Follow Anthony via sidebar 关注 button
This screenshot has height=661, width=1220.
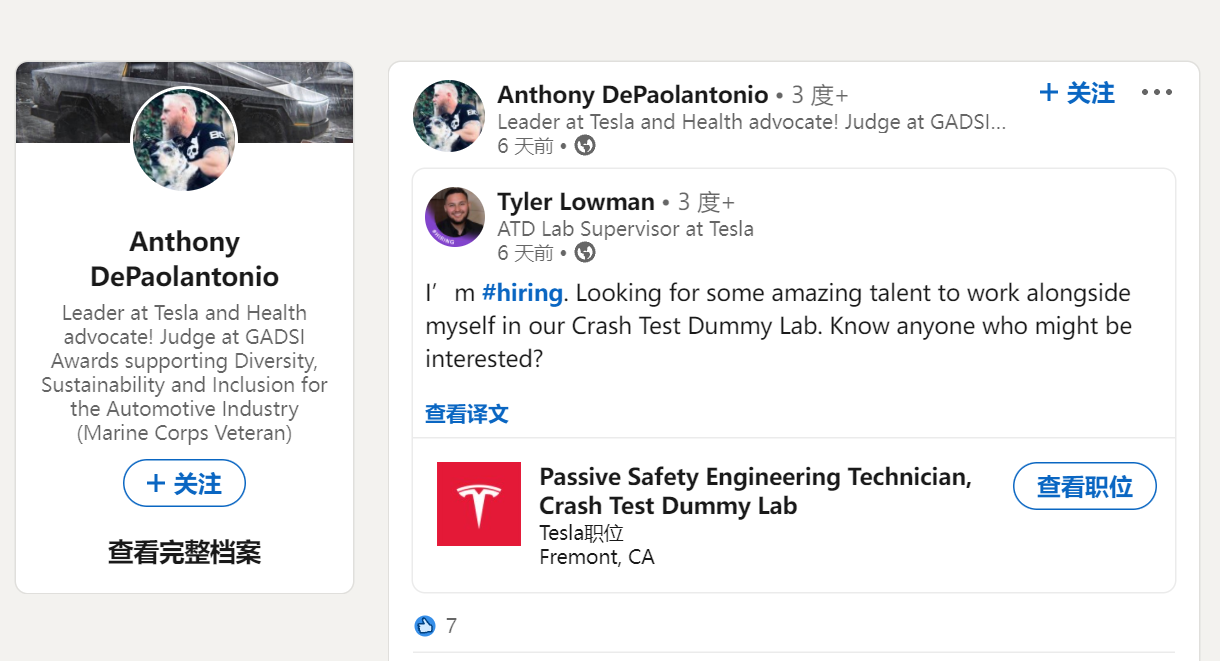(x=184, y=484)
